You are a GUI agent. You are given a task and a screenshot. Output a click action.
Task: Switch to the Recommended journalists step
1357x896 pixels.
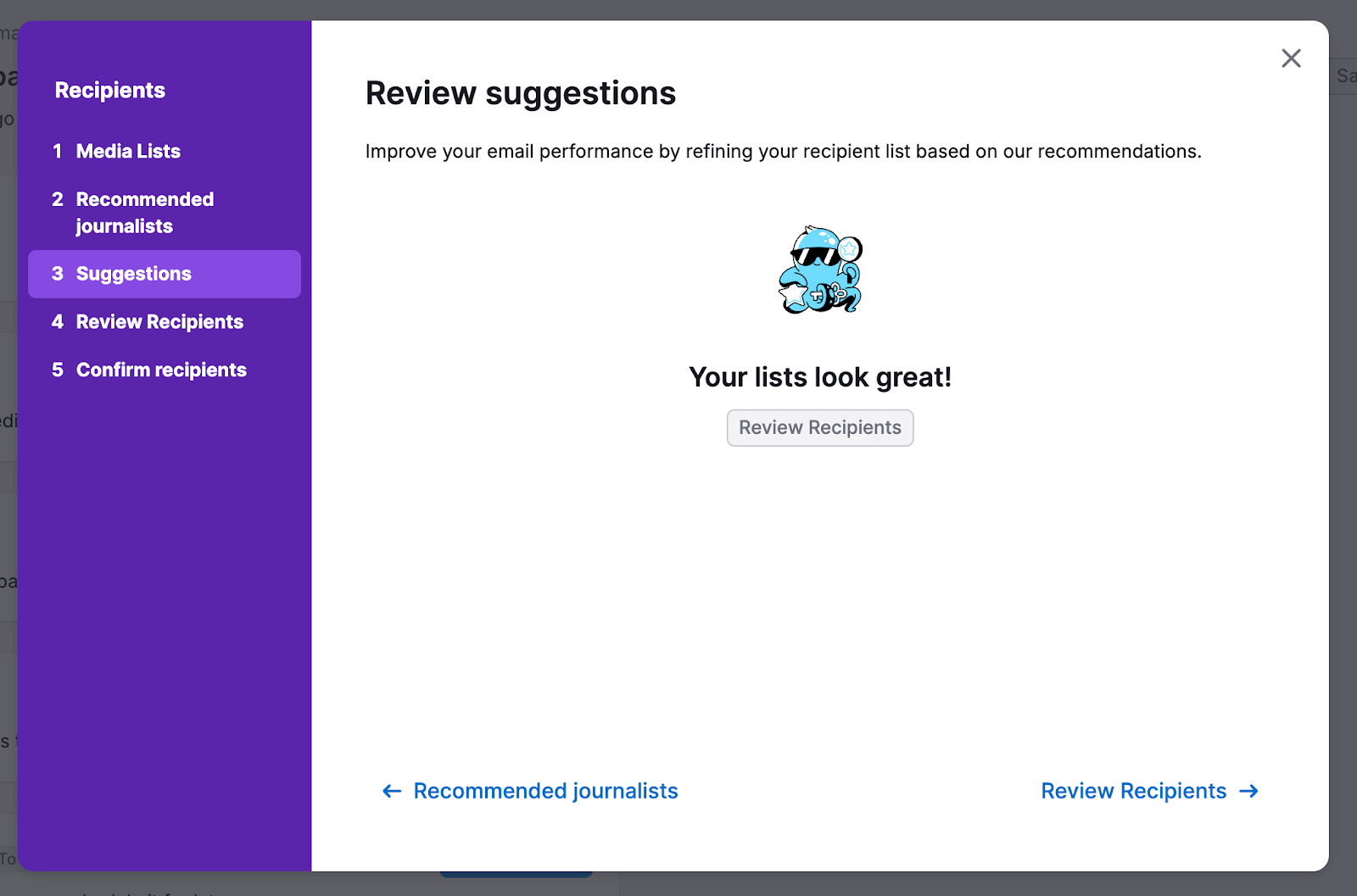click(x=145, y=212)
